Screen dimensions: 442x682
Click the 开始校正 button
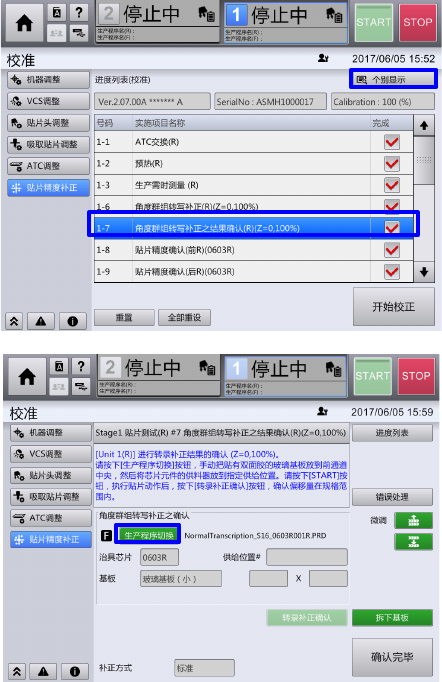[x=394, y=307]
